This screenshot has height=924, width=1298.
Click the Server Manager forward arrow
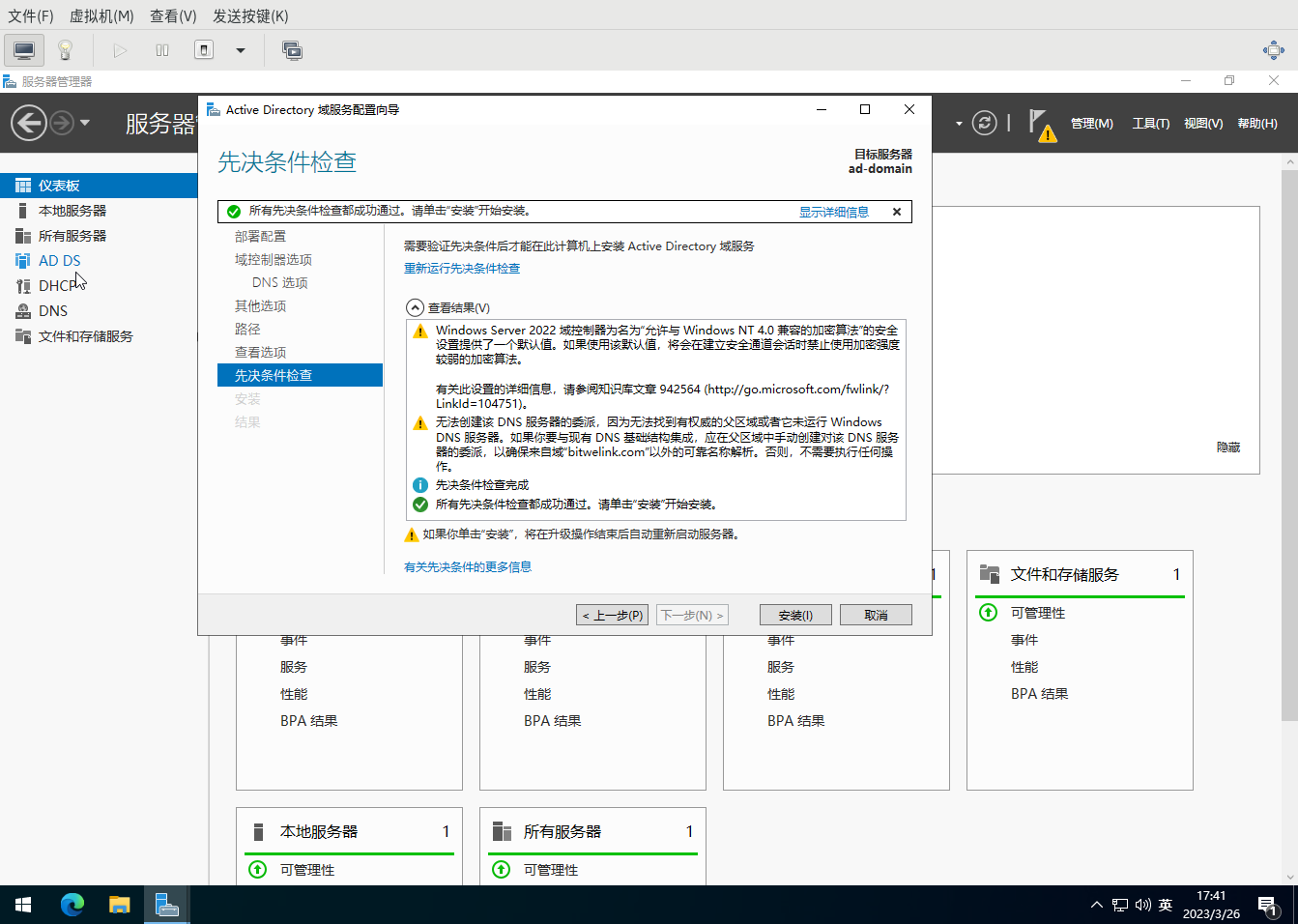click(x=62, y=123)
